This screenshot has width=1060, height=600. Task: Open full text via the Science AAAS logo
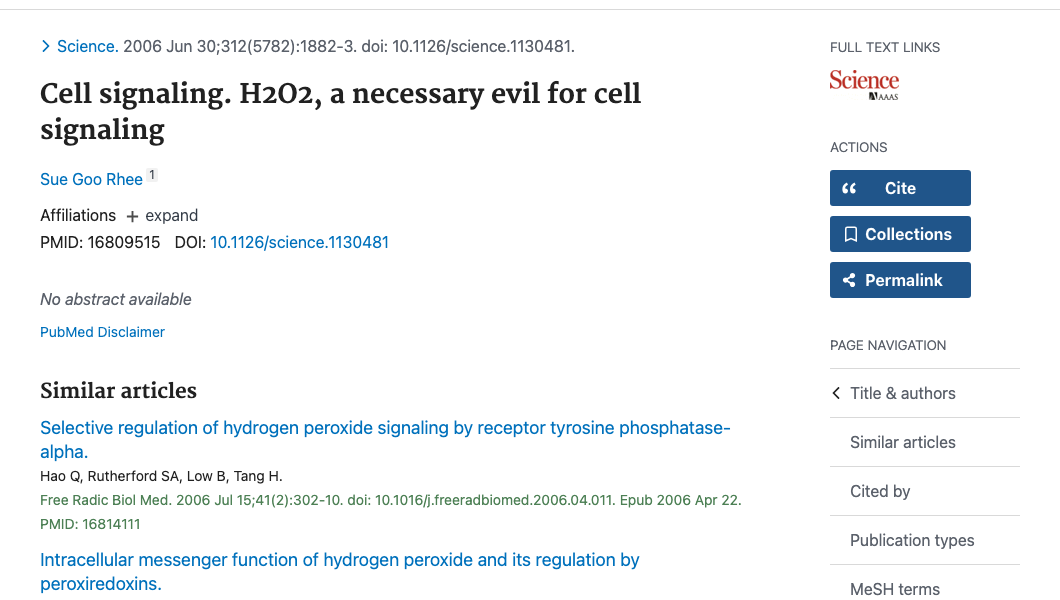(x=864, y=84)
